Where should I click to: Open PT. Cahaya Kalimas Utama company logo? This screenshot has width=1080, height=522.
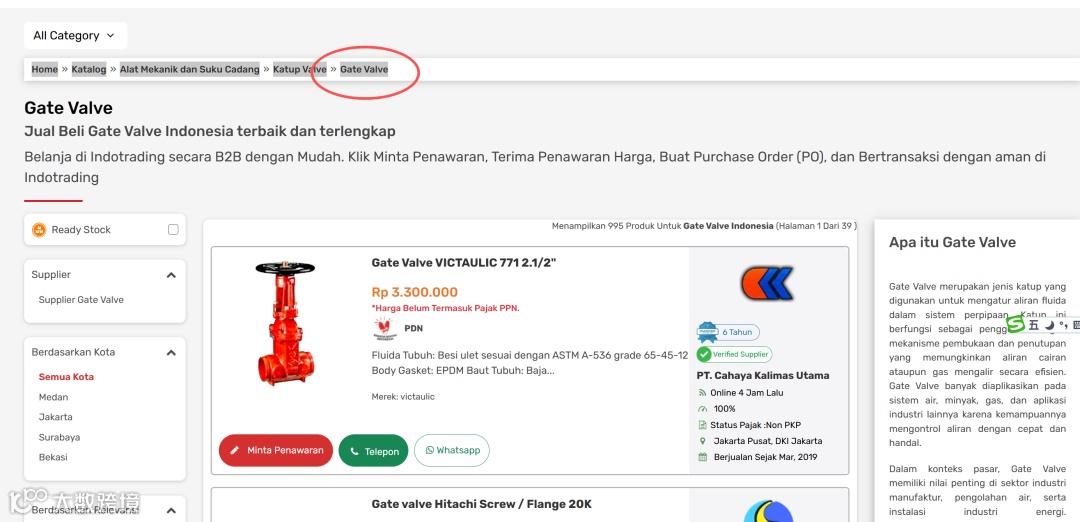[767, 283]
